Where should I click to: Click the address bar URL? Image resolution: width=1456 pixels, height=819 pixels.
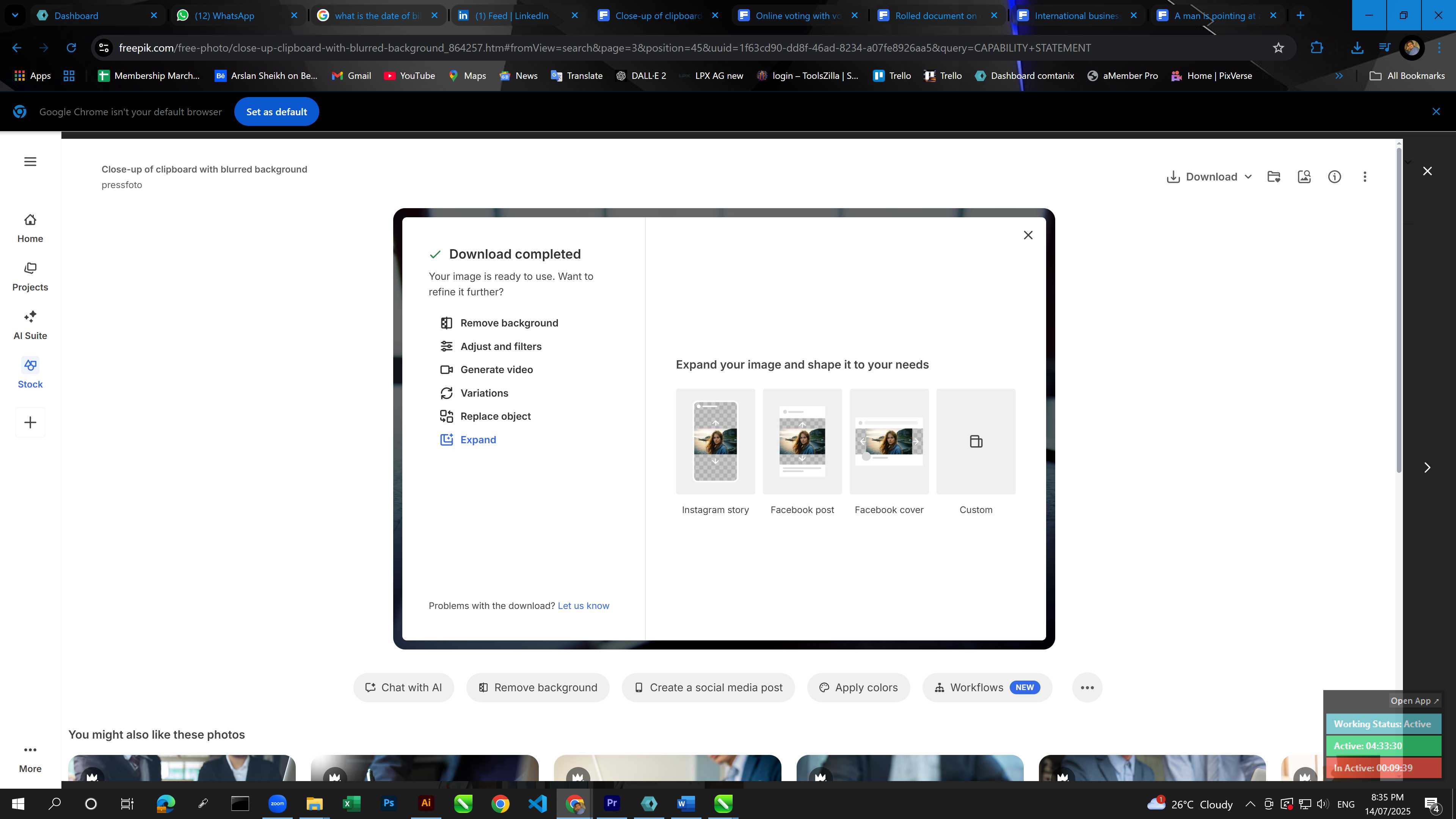point(605,48)
